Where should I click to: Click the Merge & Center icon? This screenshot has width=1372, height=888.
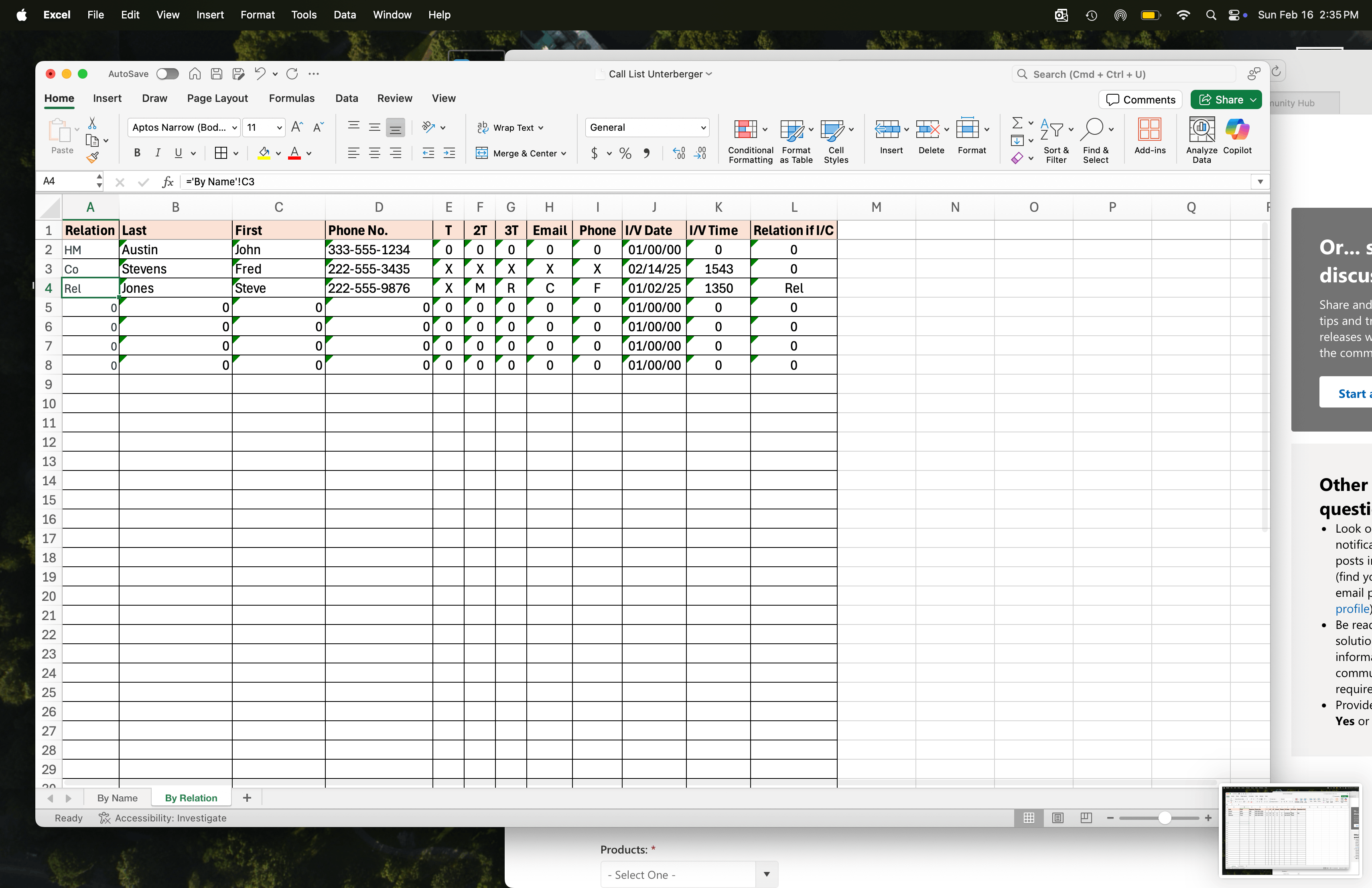point(482,153)
